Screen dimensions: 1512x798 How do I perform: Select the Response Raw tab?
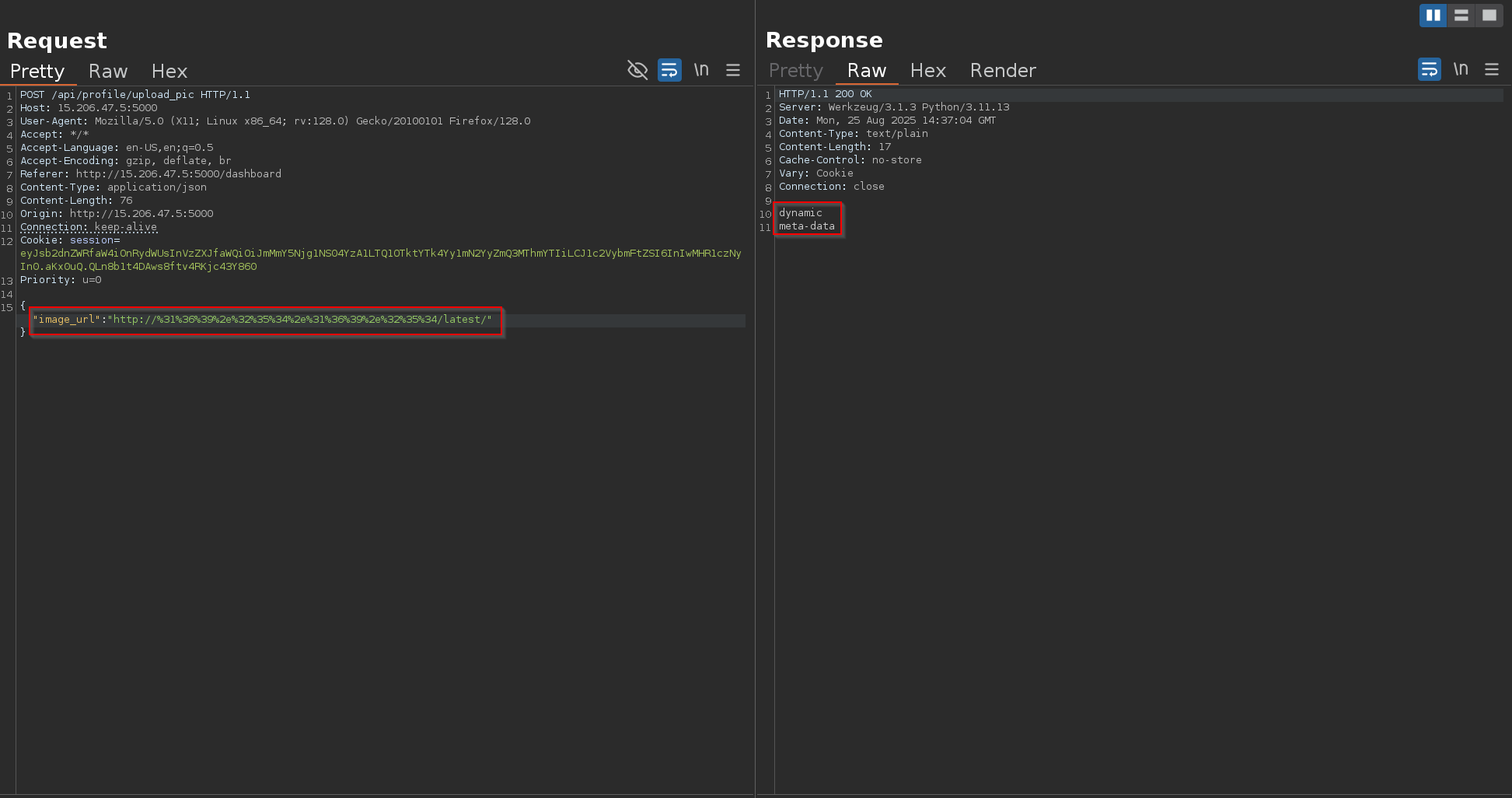(x=866, y=71)
